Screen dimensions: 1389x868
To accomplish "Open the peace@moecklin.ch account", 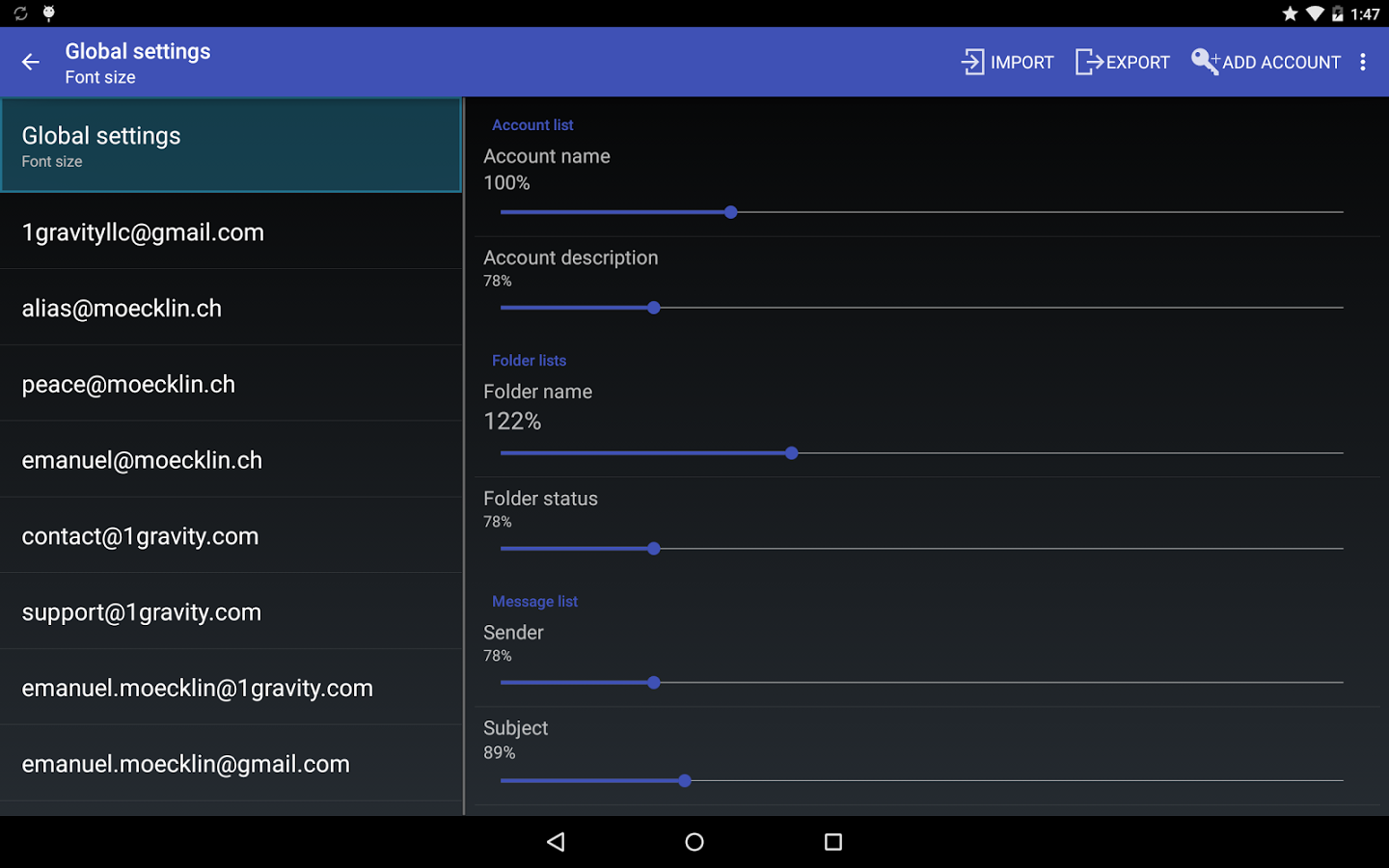I will pyautogui.click(x=231, y=384).
